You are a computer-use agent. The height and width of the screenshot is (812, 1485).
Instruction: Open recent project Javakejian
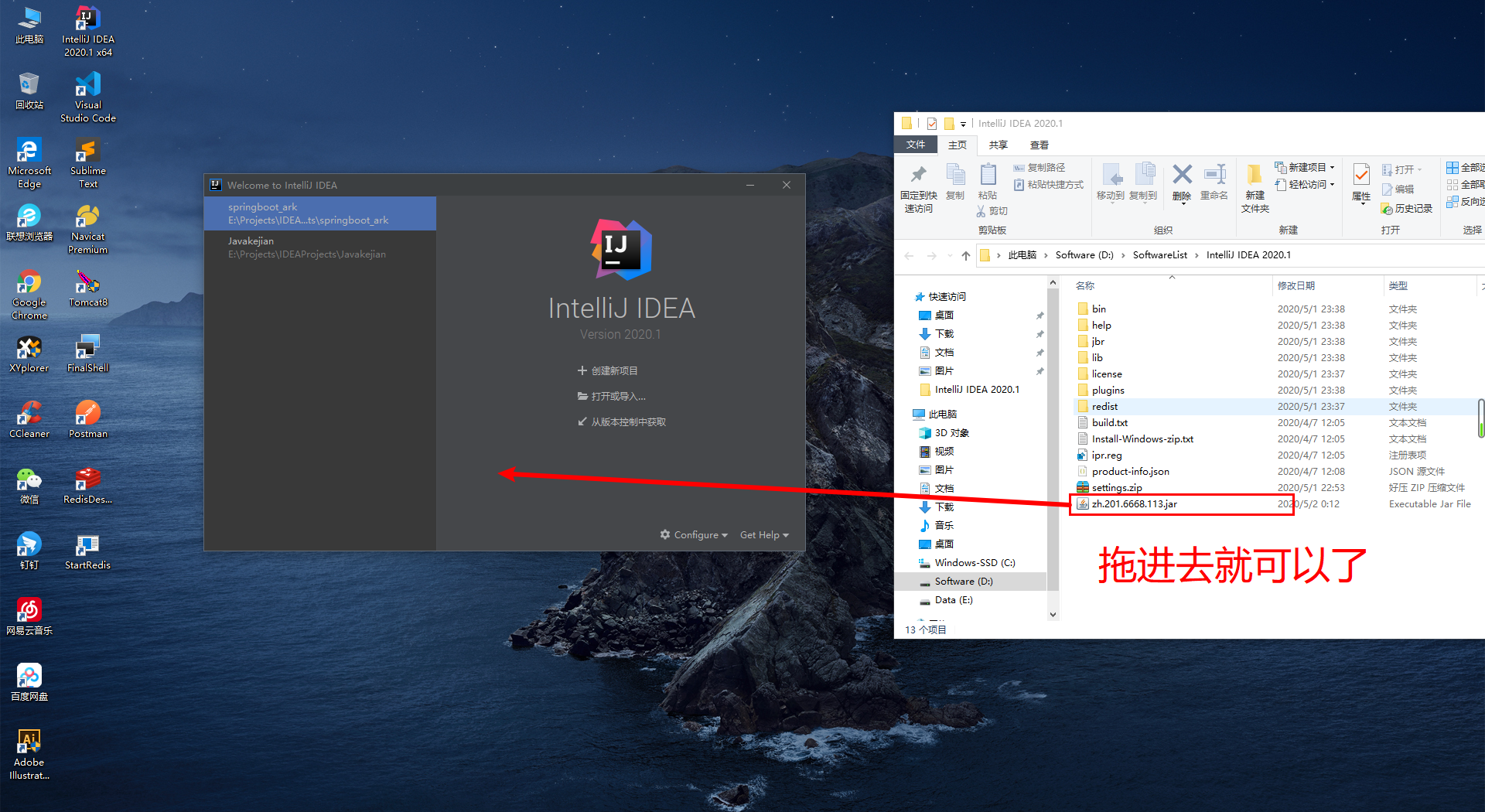[320, 247]
